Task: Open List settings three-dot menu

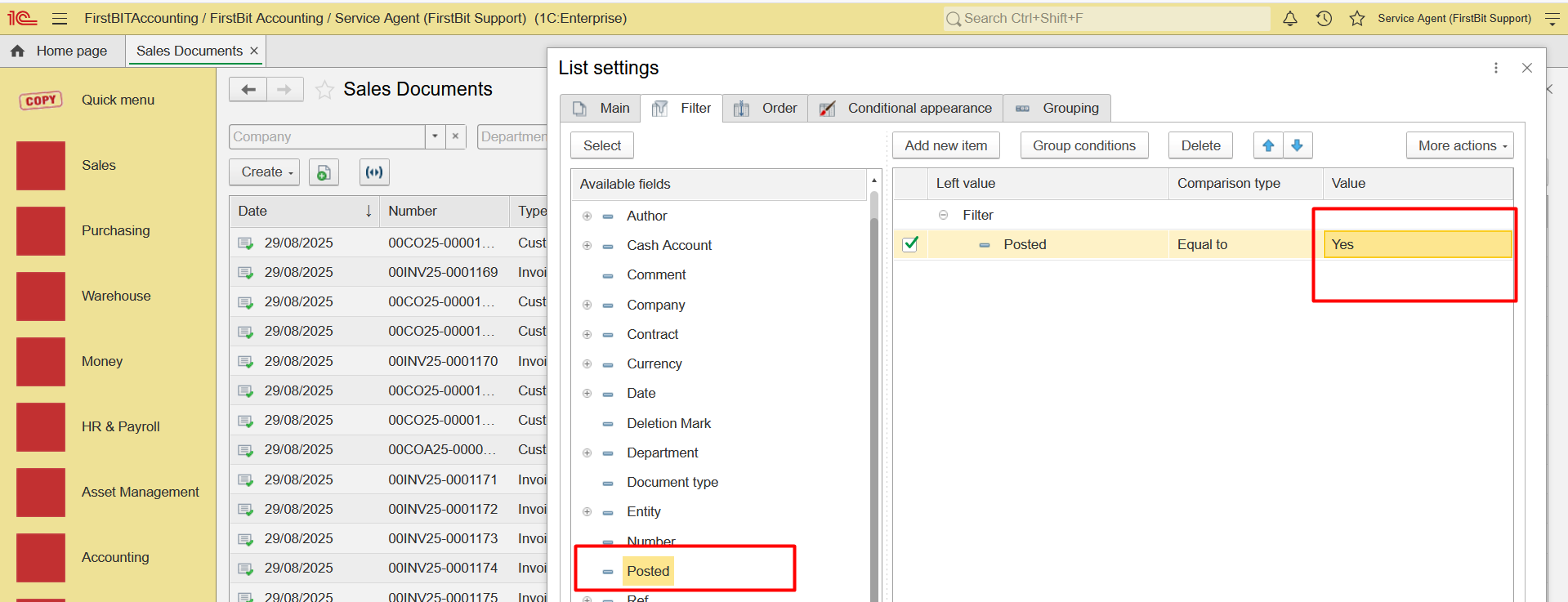Action: 1496,68
